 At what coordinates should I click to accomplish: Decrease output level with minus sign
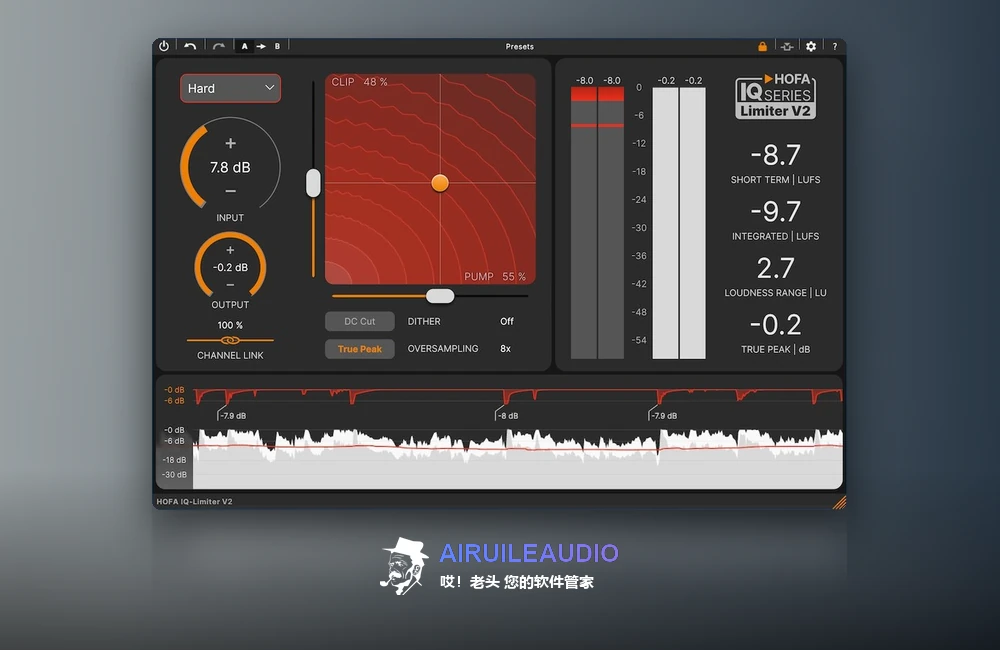point(230,284)
